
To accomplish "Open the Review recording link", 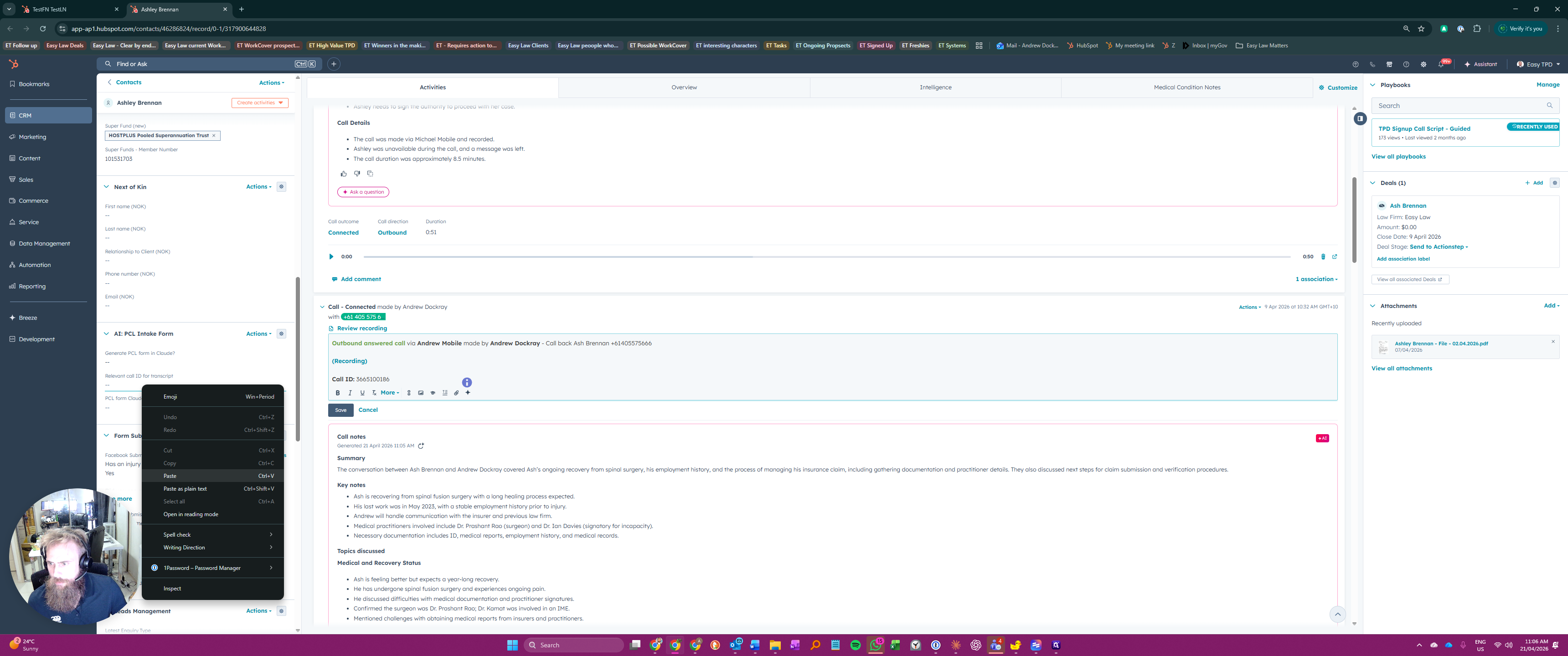I will [x=361, y=328].
